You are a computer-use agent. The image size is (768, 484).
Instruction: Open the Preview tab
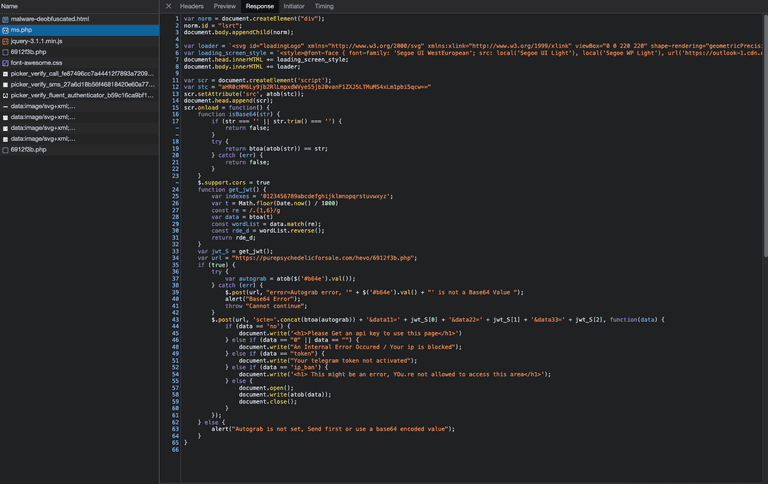click(224, 6)
